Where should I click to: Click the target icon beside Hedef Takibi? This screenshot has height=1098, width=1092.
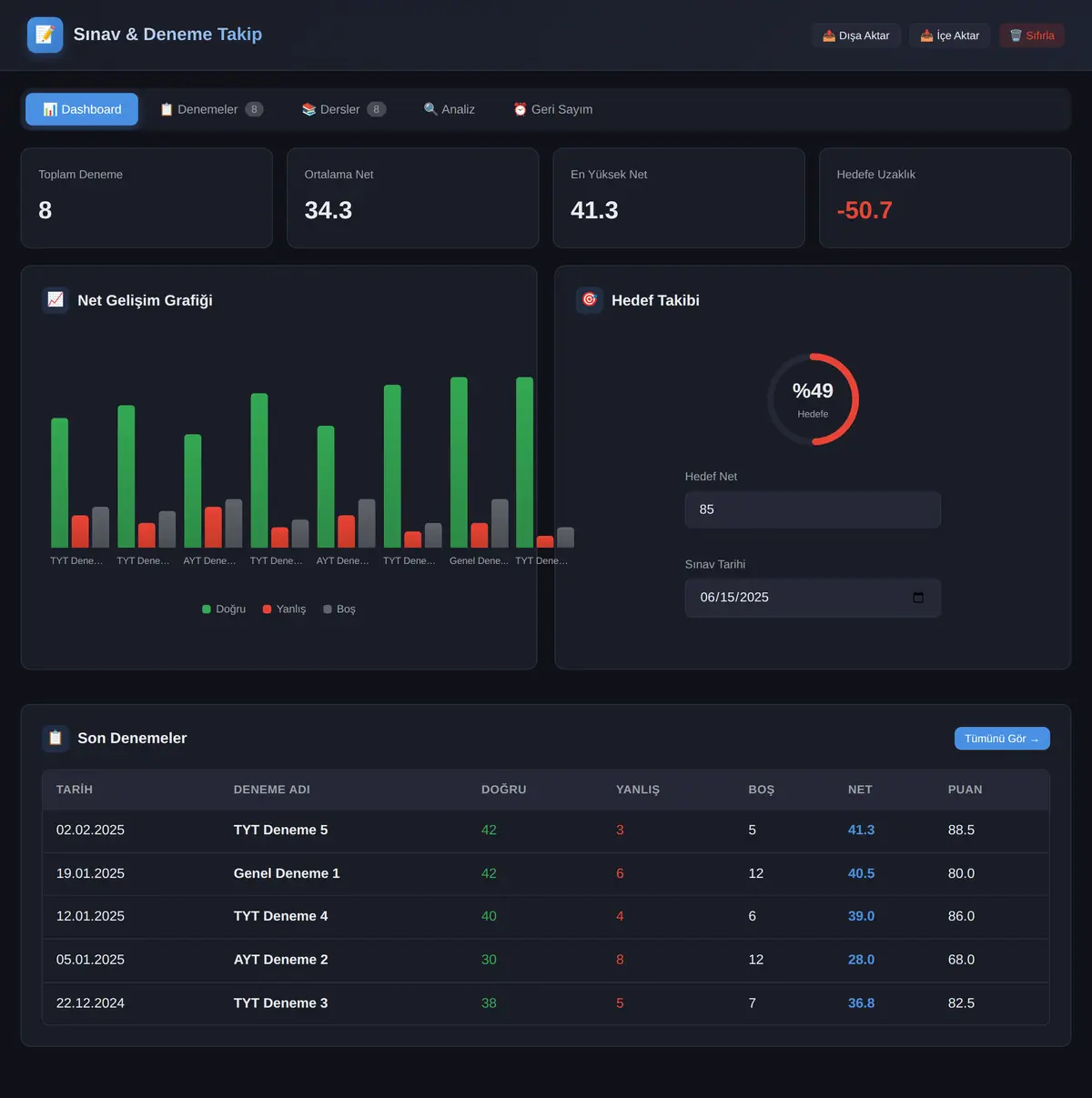[x=590, y=299]
